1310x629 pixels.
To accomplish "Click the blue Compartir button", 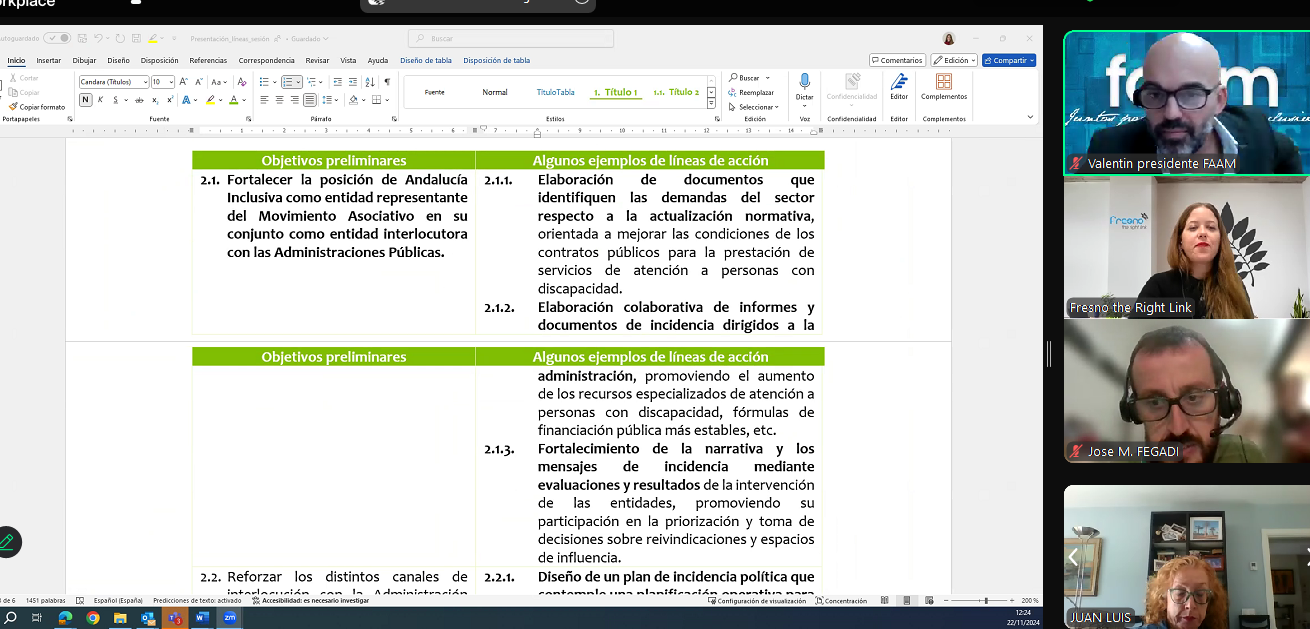I will coord(1009,60).
